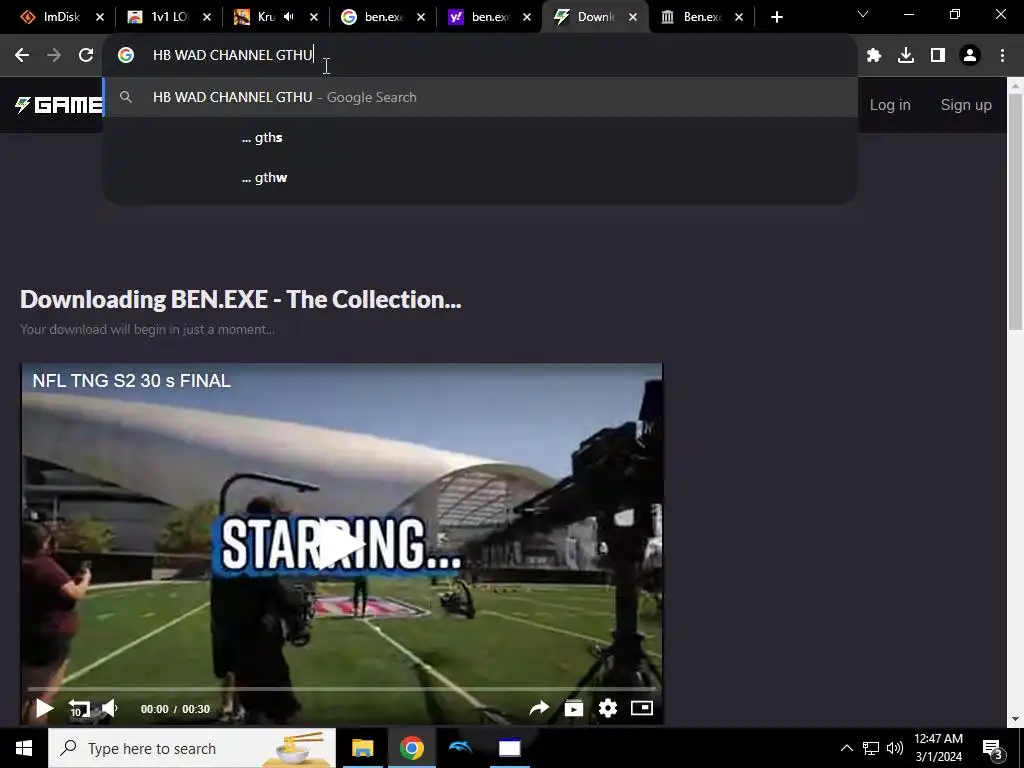Viewport: 1024px width, 768px height.
Task: Rewind the video 10 seconds
Action: [x=79, y=709]
